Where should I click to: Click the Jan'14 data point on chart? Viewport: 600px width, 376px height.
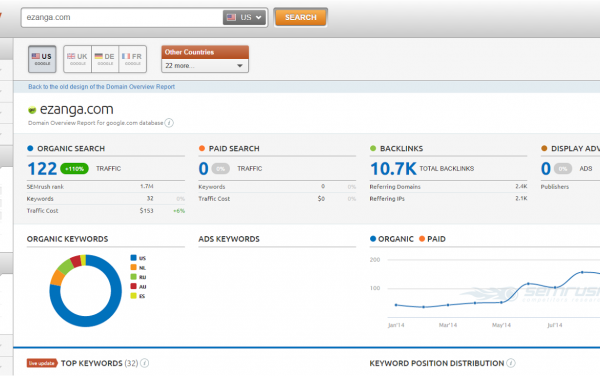(396, 305)
